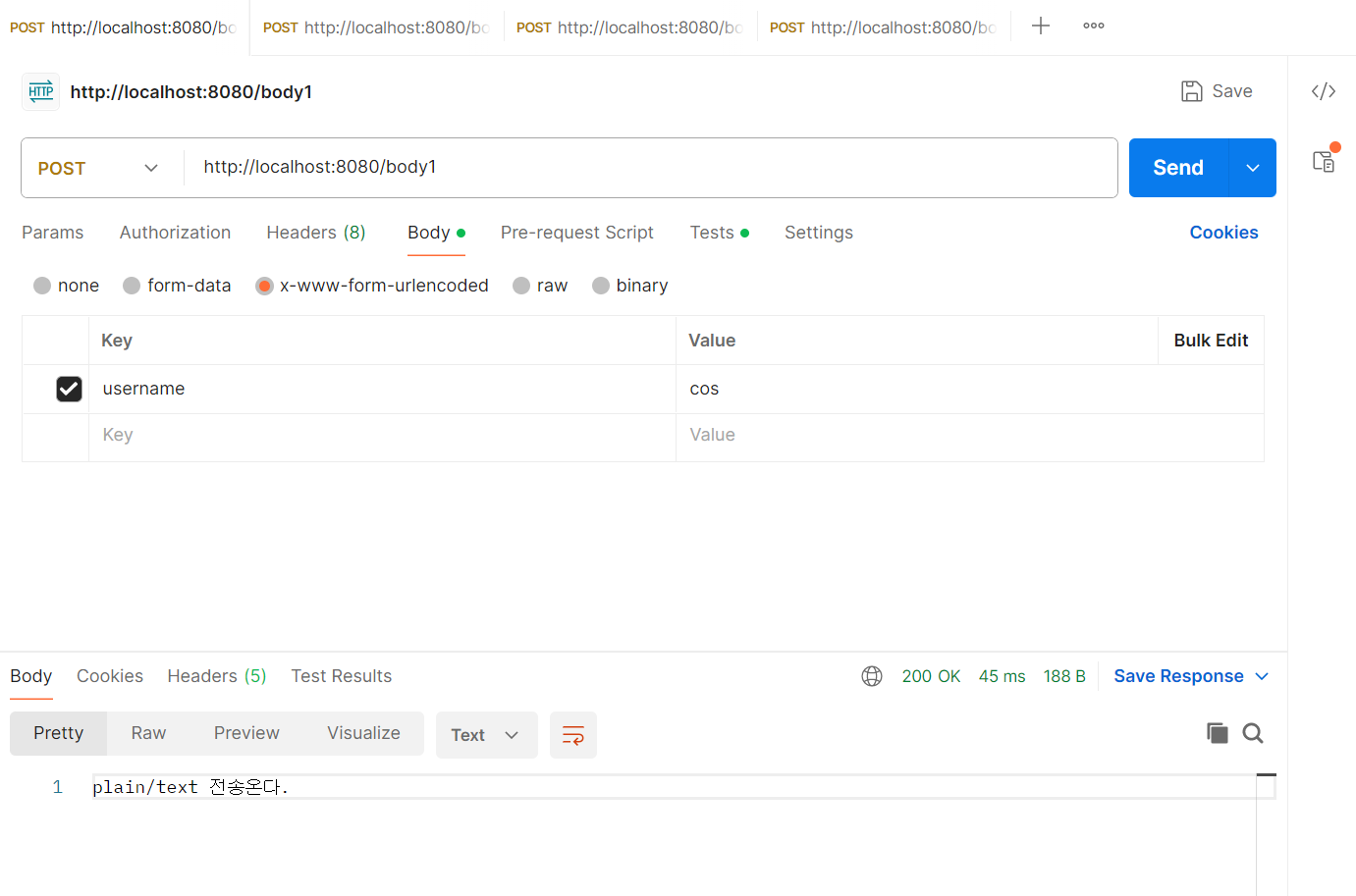Click the cos value cell
The width and height of the screenshot is (1356, 896).
pyautogui.click(x=969, y=389)
